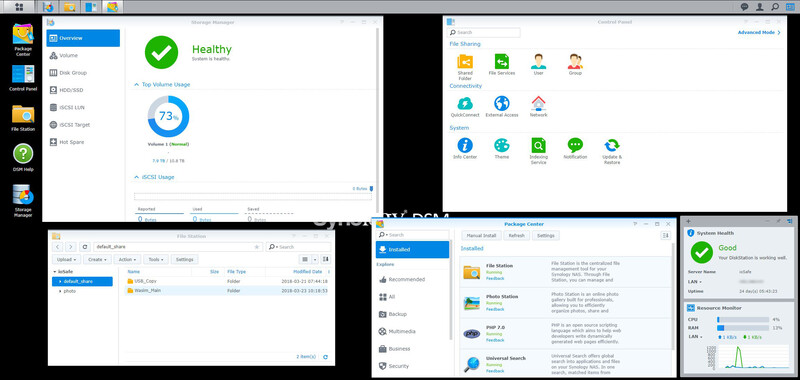Screen dimensions: 800x380
Task: Select Recommended category in Package Center
Action: pyautogui.click(x=412, y=280)
